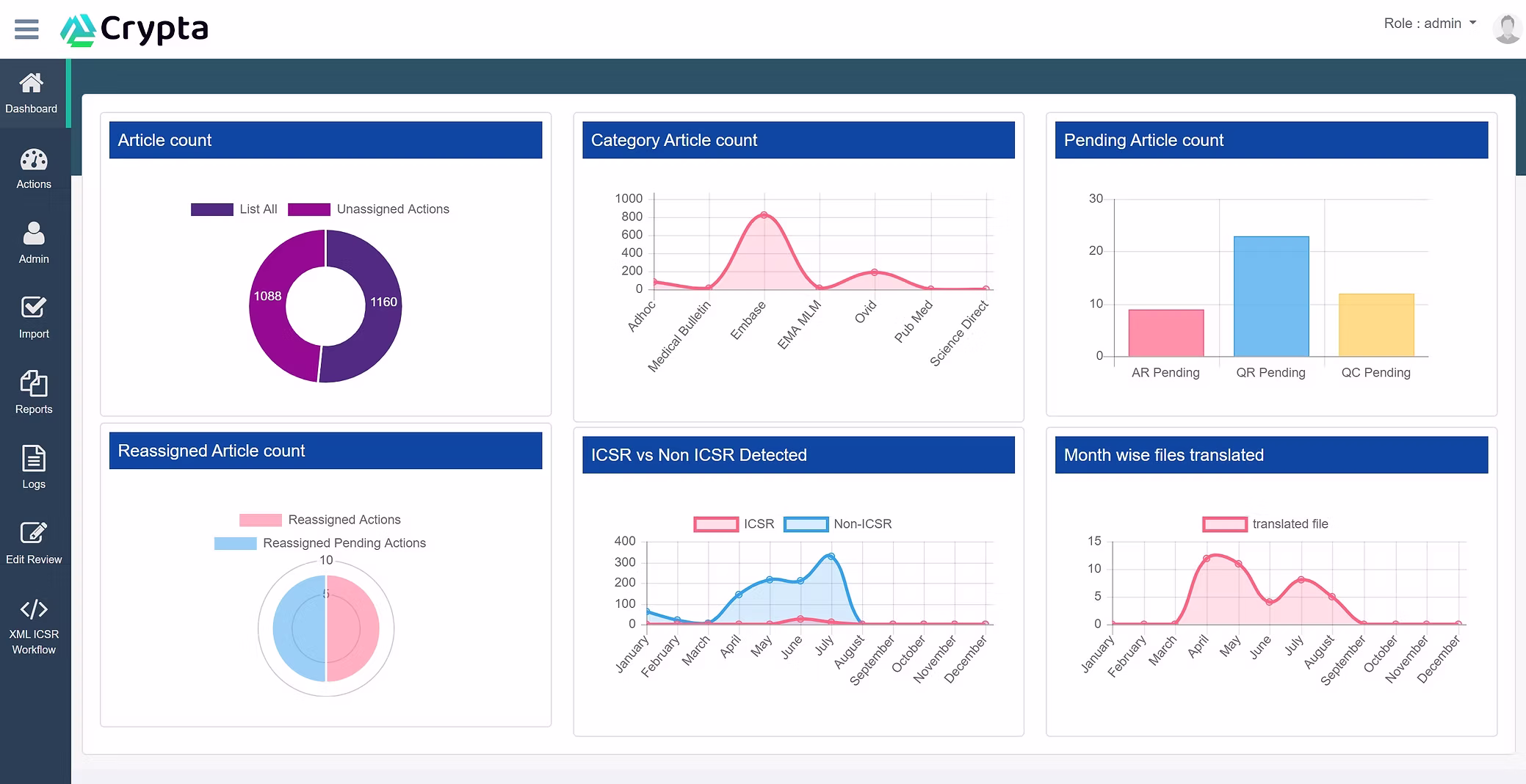
Task: Toggle Unassigned Actions legend series
Action: pyautogui.click(x=369, y=209)
